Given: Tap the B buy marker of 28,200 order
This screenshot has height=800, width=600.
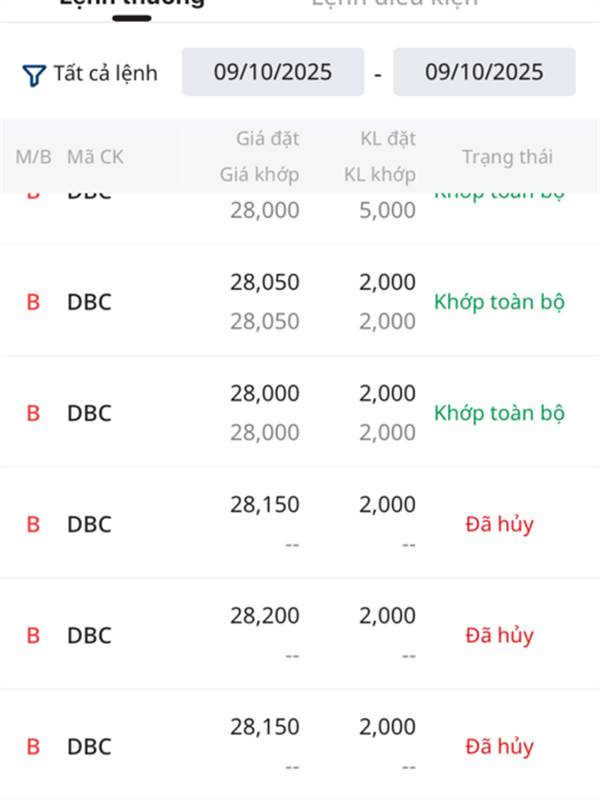Looking at the screenshot, I should click(33, 635).
